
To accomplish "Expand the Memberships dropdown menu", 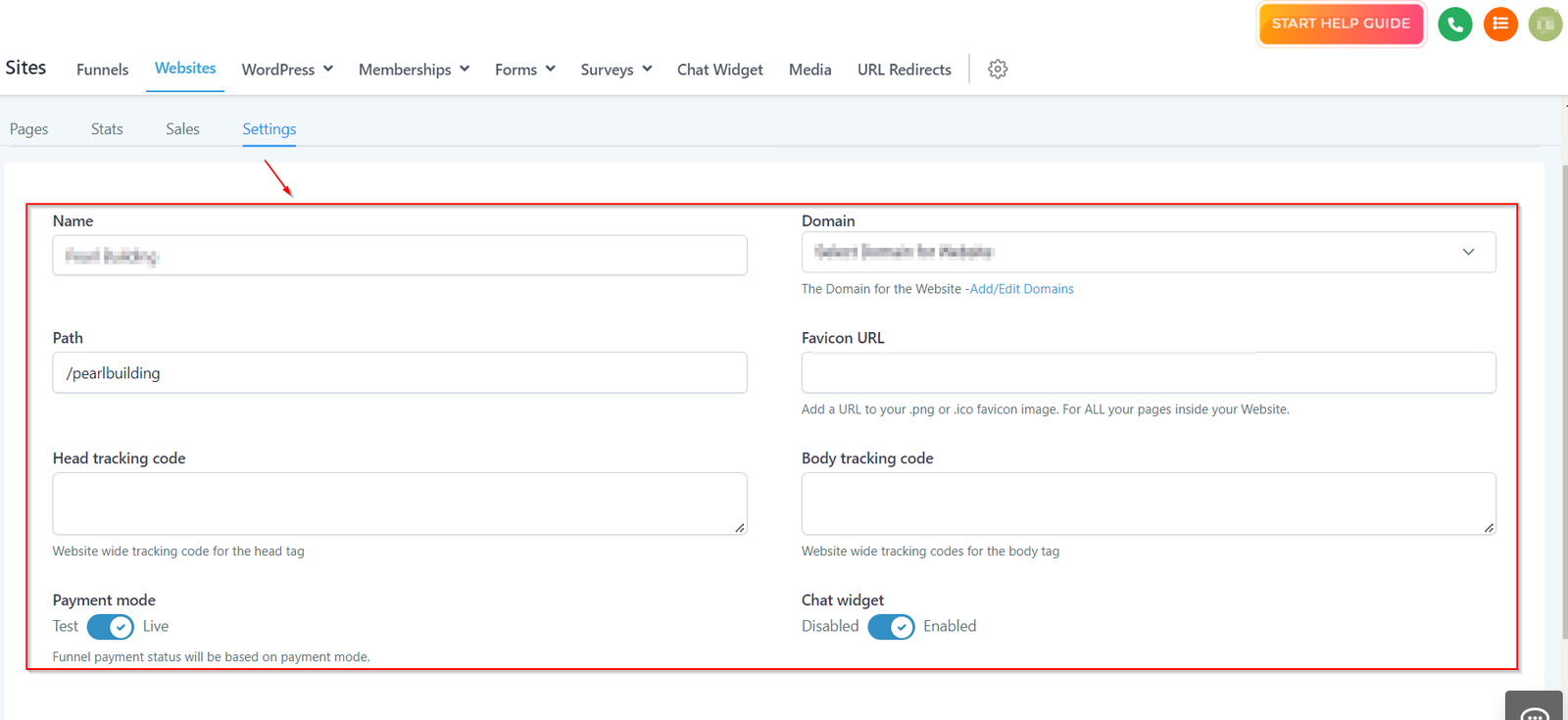I will point(414,70).
